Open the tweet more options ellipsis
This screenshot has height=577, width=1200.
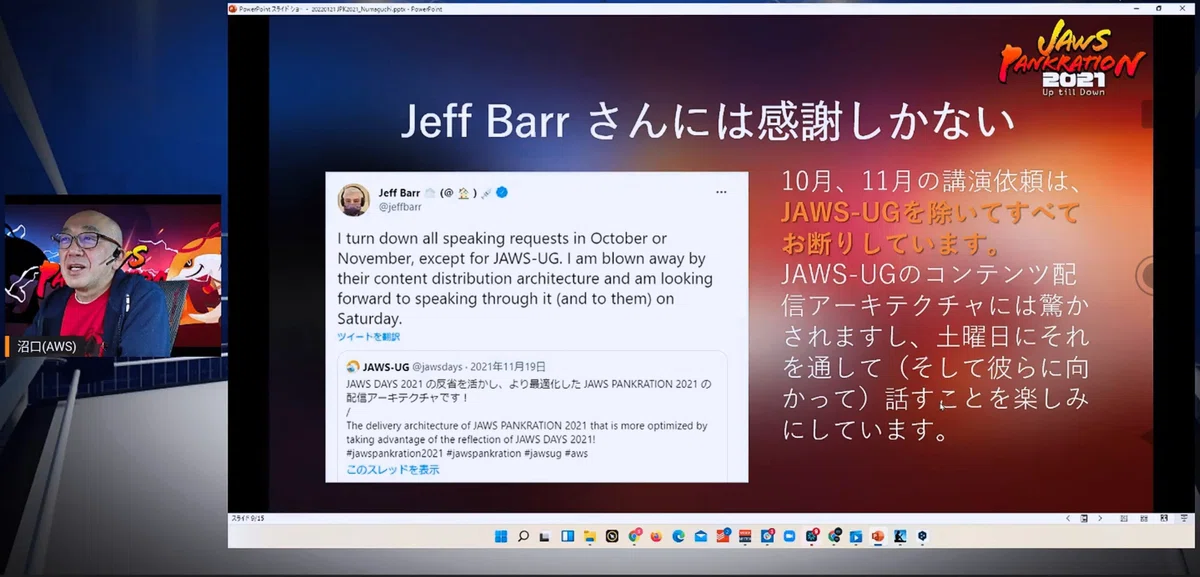(x=721, y=192)
